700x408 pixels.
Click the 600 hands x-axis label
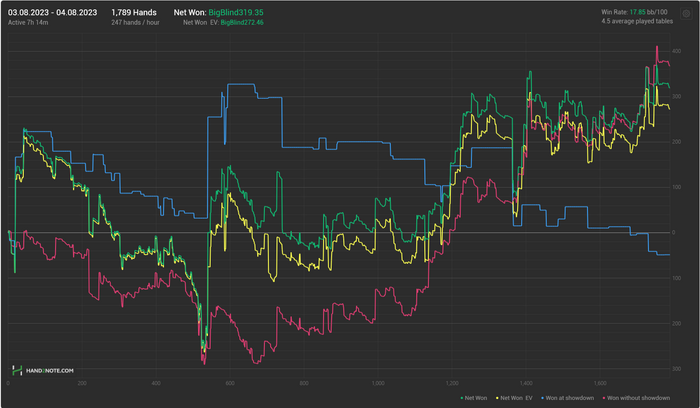pos(230,383)
